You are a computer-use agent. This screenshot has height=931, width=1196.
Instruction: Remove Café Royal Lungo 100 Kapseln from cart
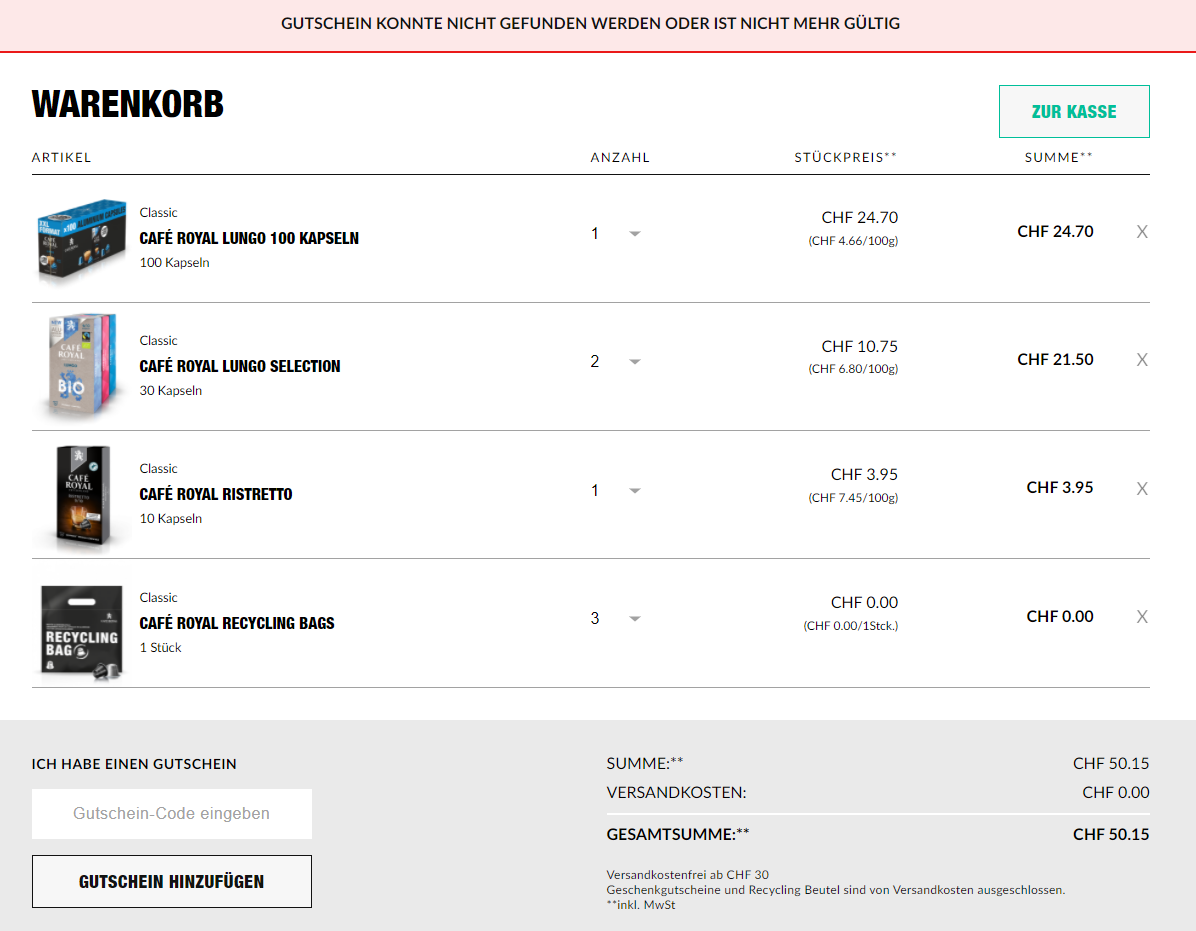click(1142, 232)
